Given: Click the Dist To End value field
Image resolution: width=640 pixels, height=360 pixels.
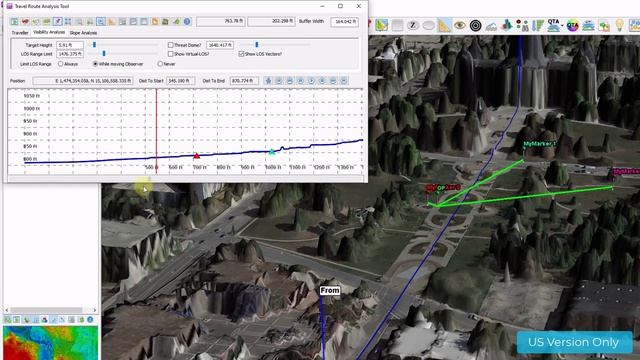Looking at the screenshot, I should click(244, 81).
